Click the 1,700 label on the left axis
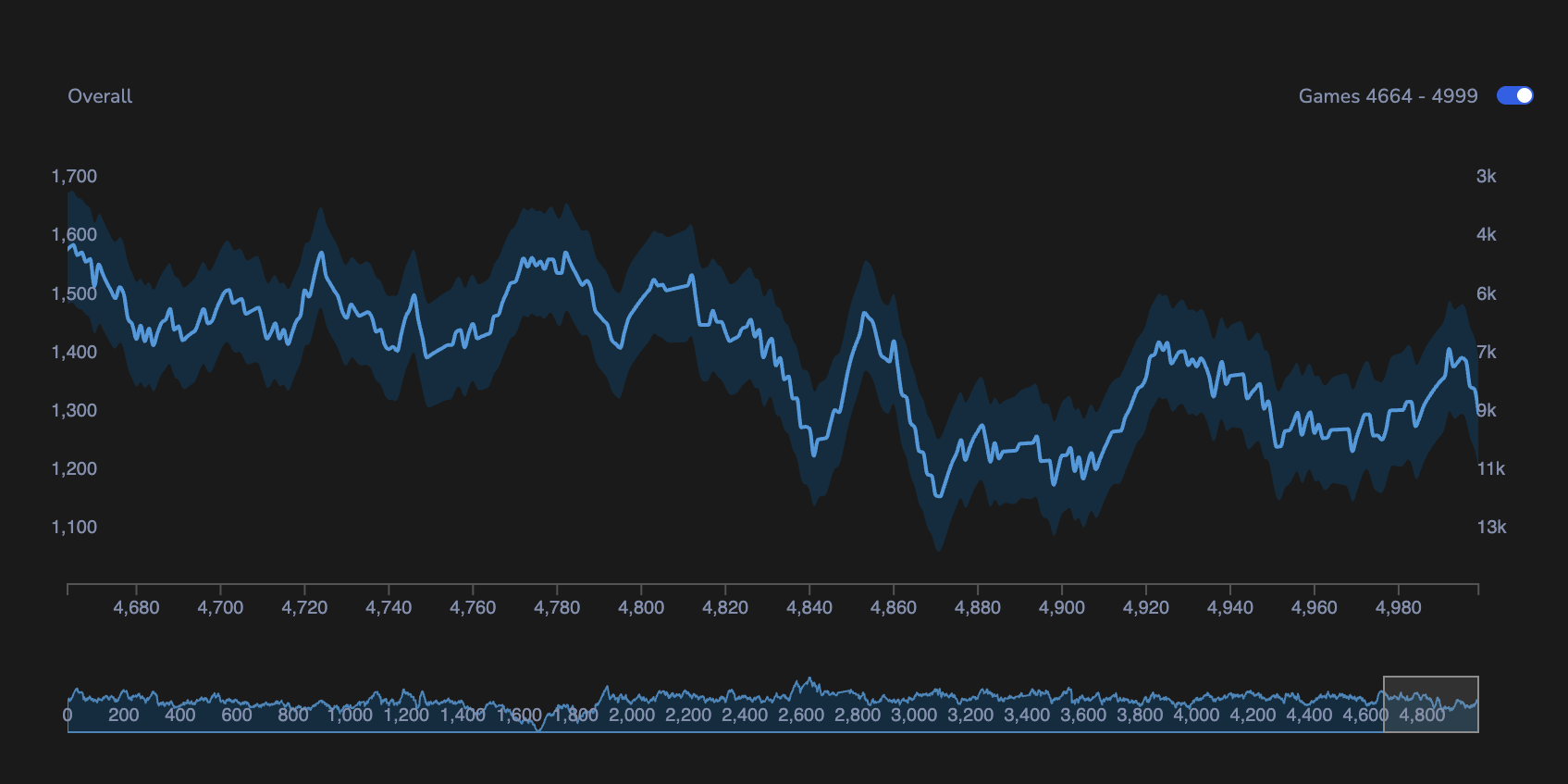Image resolution: width=1568 pixels, height=784 pixels. click(74, 176)
